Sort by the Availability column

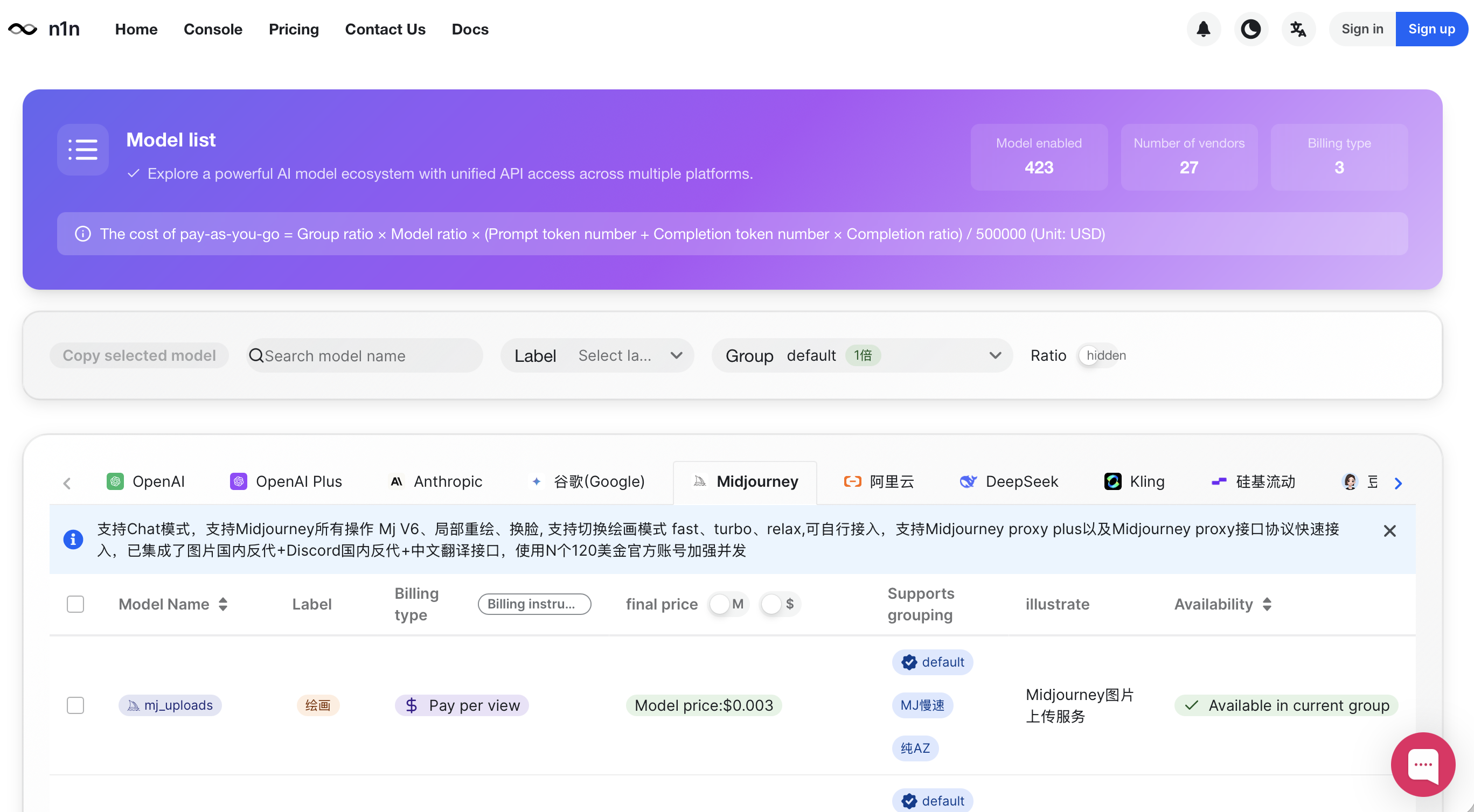coord(1267,604)
